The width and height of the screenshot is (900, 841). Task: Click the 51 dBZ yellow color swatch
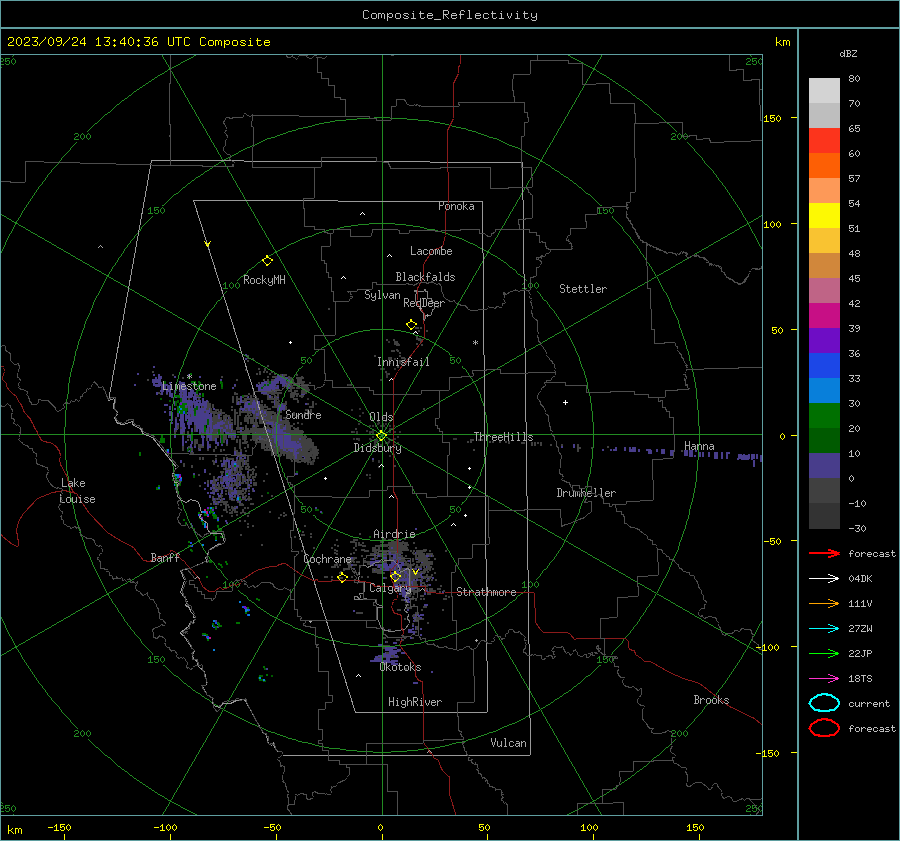pyautogui.click(x=824, y=216)
